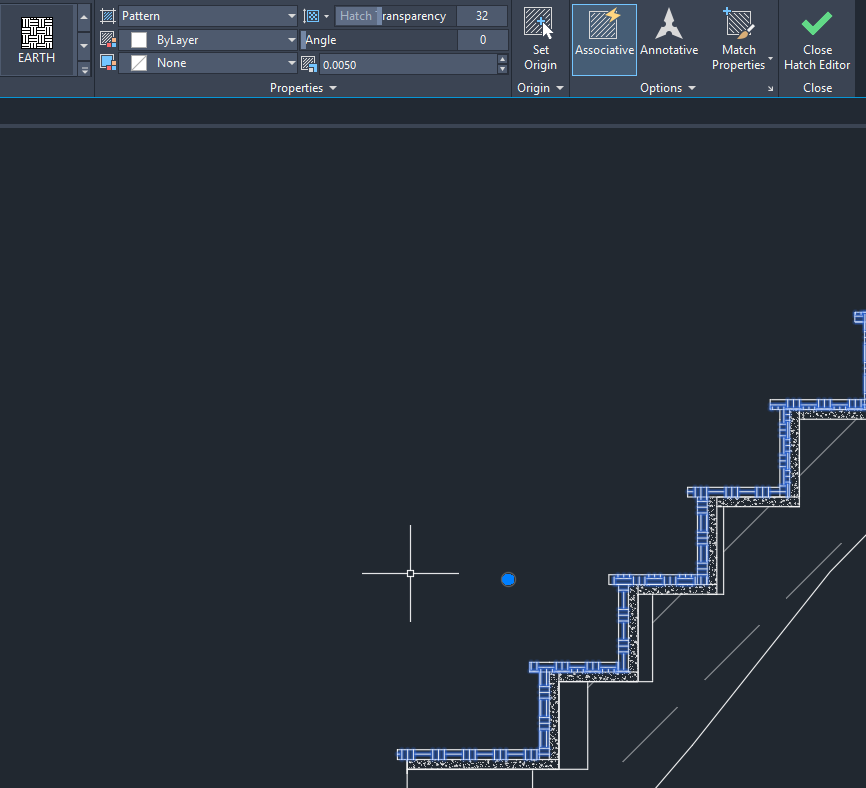The image size is (866, 788).
Task: Increase hatch scale with up stepper arrow
Action: click(502, 59)
